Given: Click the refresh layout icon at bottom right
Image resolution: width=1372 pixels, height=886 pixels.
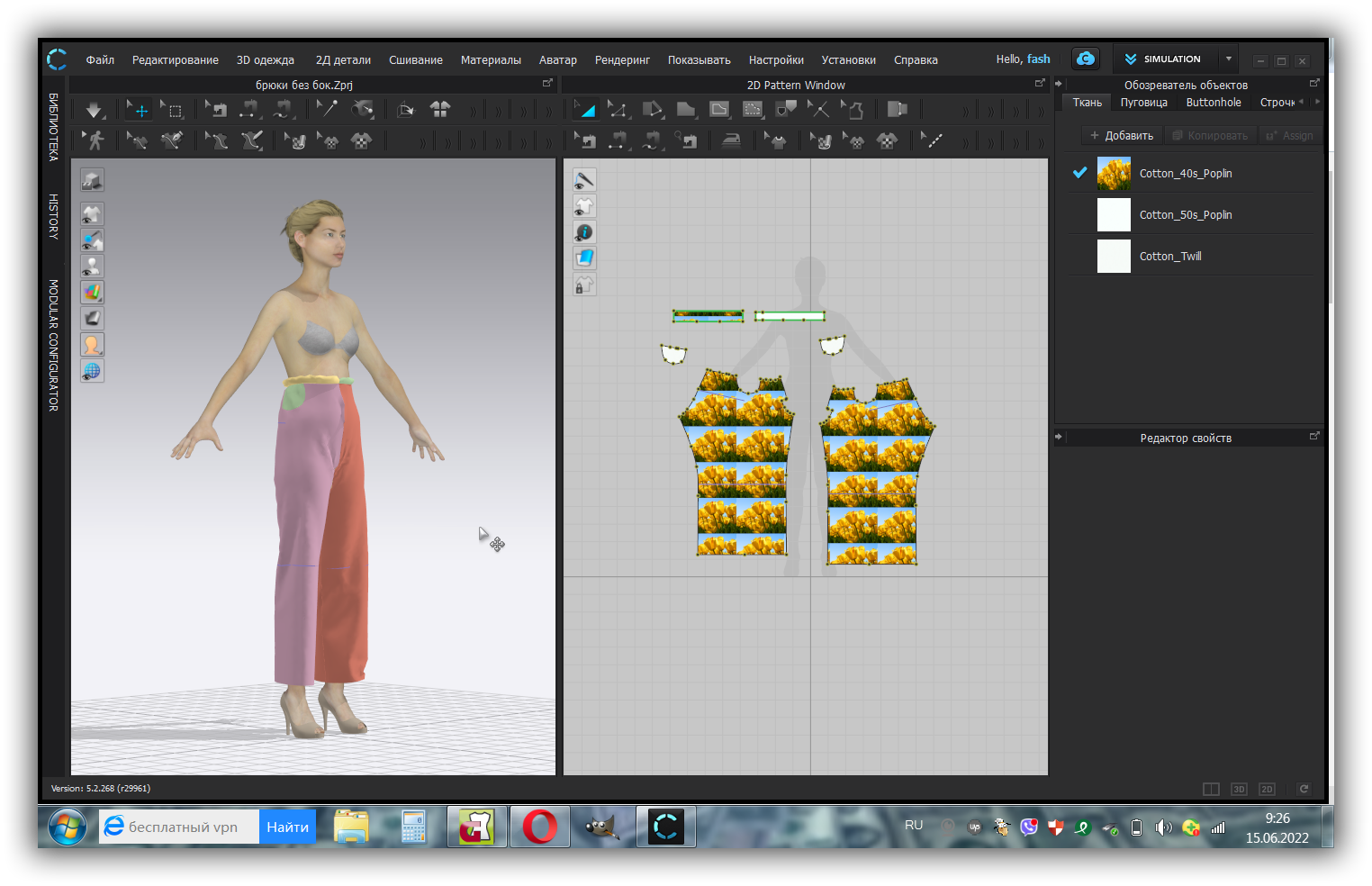Looking at the screenshot, I should (x=1303, y=789).
